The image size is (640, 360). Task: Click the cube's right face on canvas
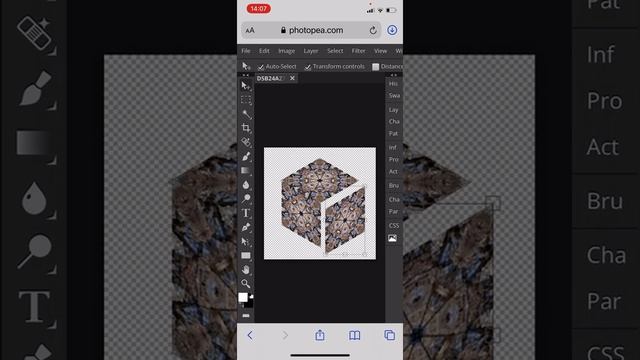click(345, 219)
